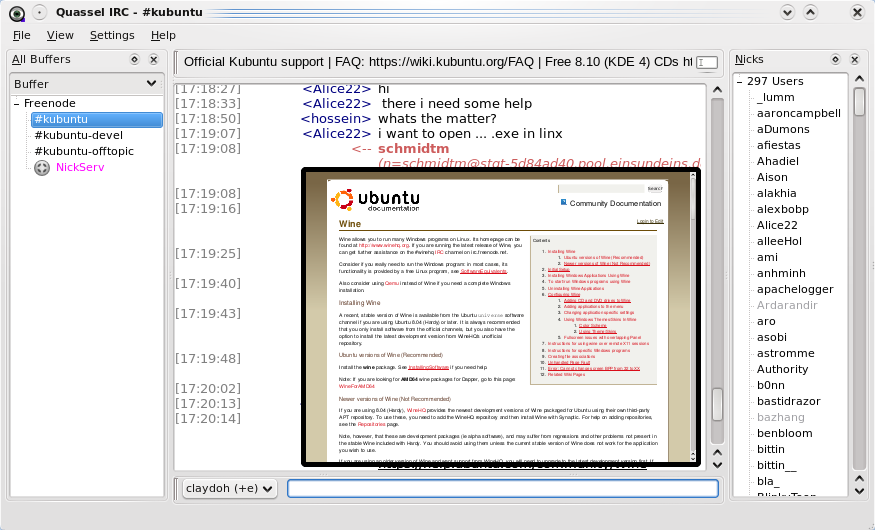The height and width of the screenshot is (530, 875).
Task: Click the nick list scrollbar handle
Action: (x=859, y=101)
